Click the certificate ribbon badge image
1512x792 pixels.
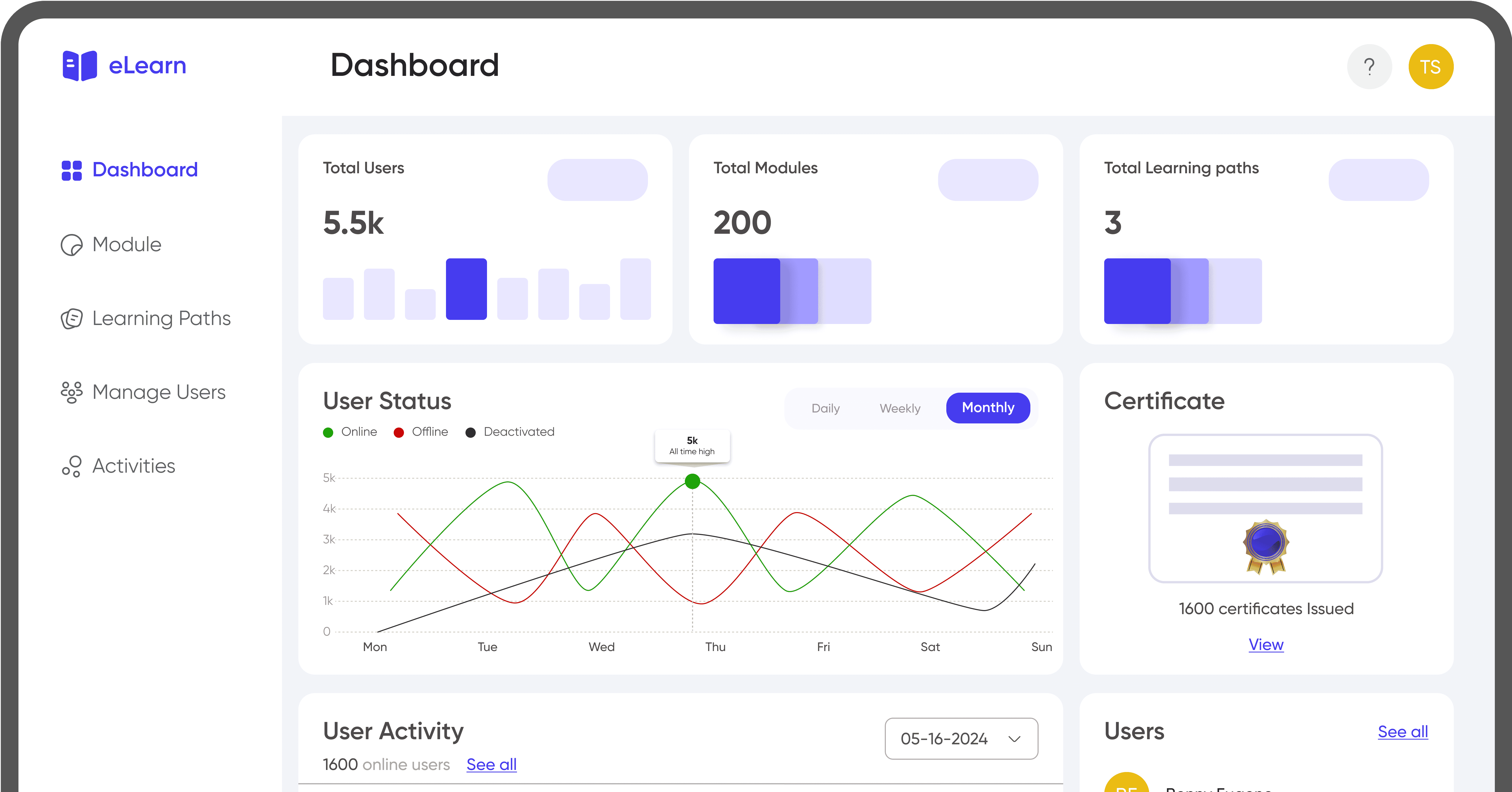tap(1265, 547)
